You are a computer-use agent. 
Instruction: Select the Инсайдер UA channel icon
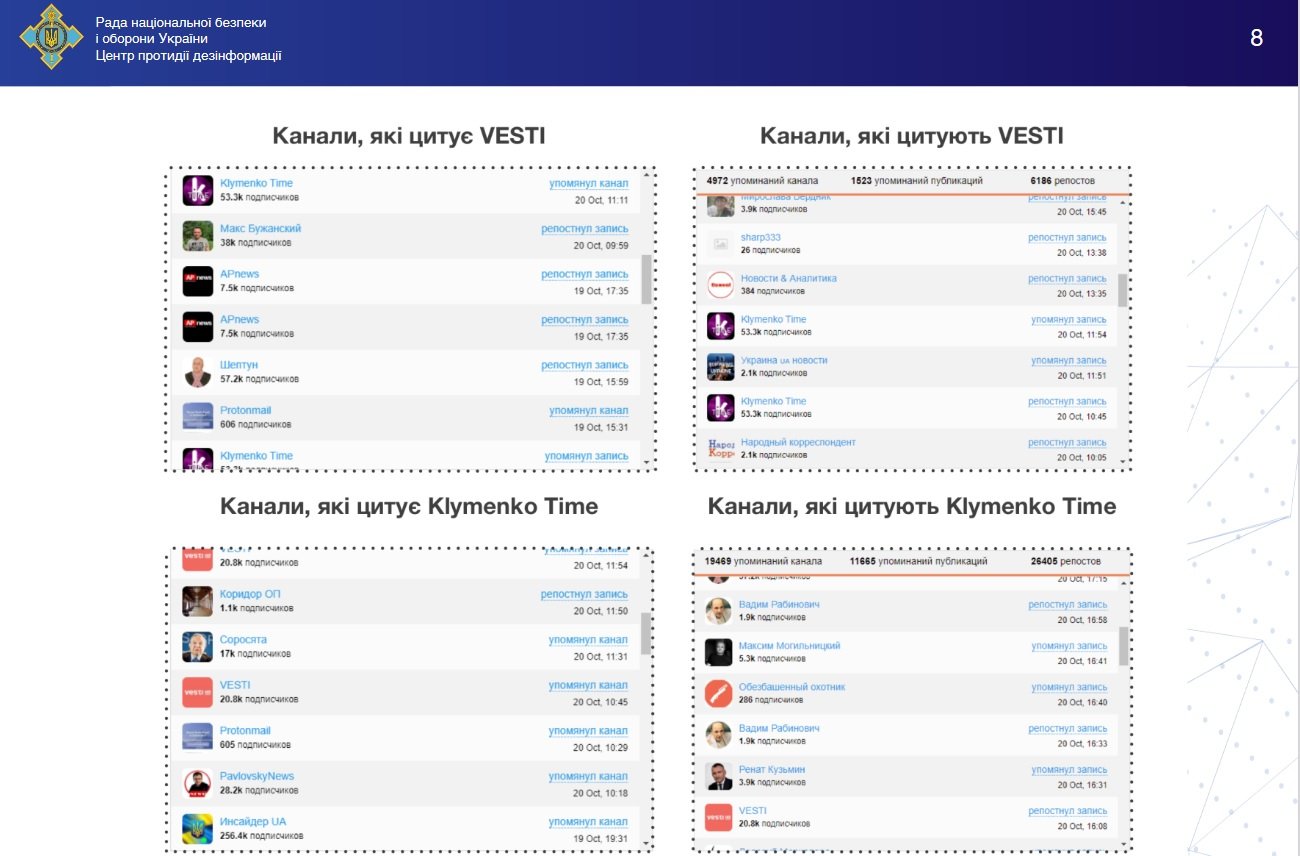pyautogui.click(x=198, y=828)
